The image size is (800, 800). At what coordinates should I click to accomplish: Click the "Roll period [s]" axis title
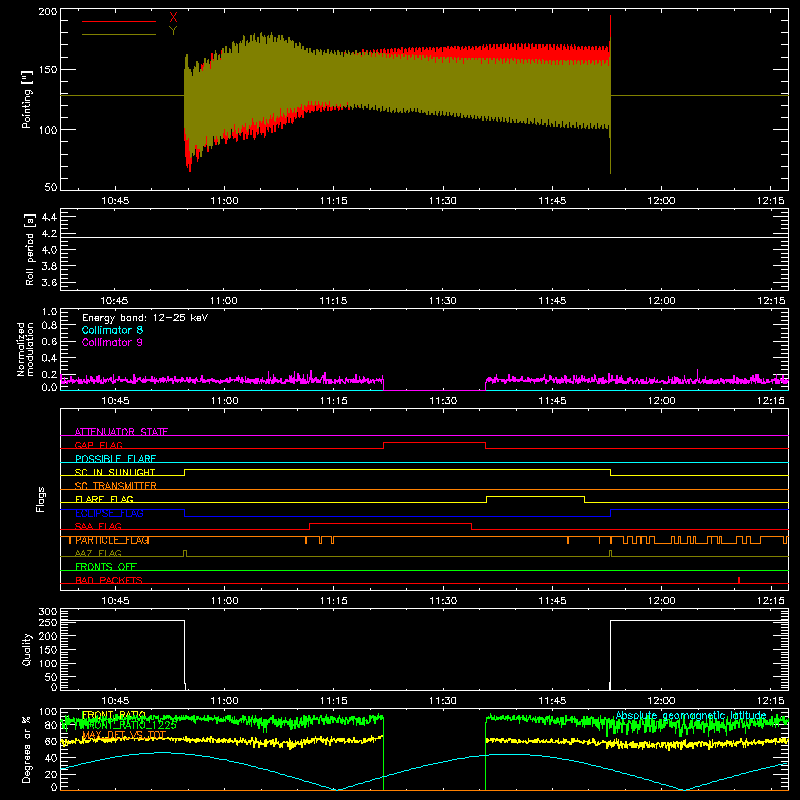29,249
